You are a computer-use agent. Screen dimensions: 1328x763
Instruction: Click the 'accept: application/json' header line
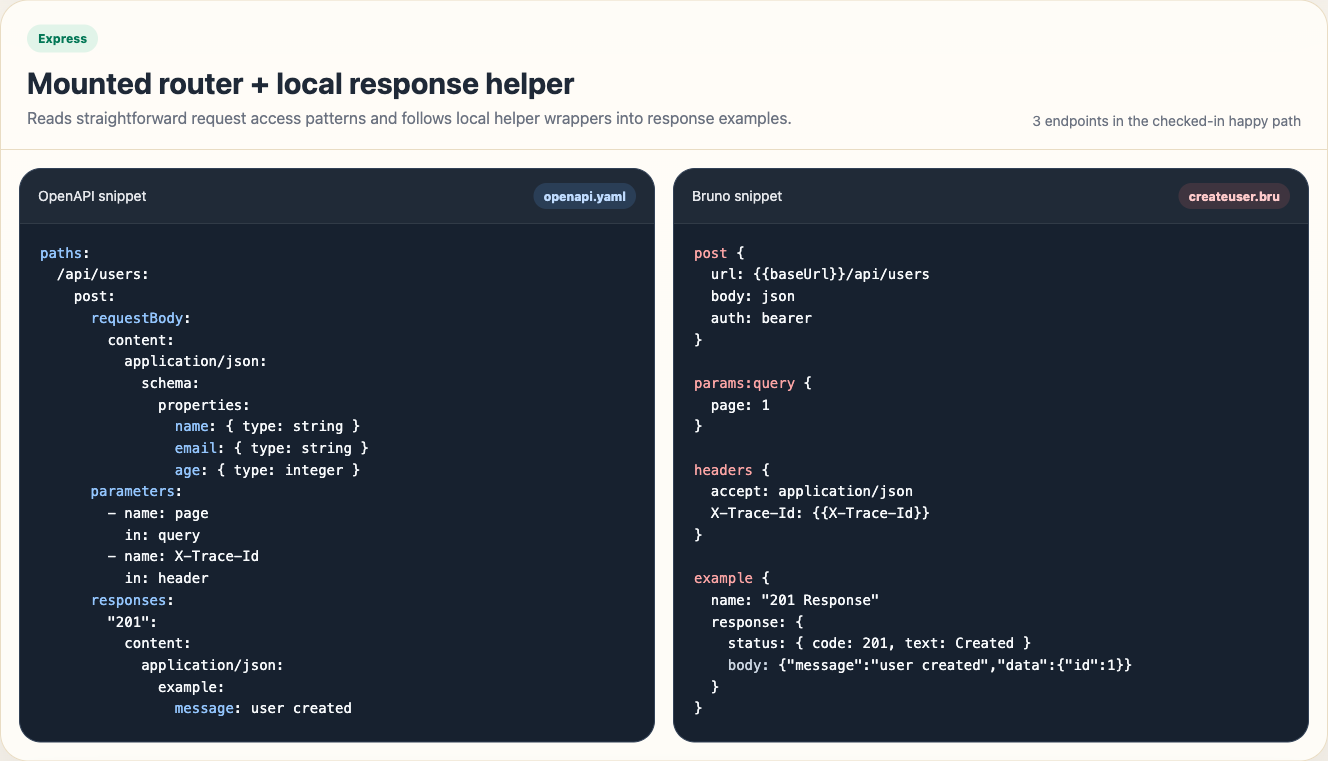coord(812,491)
